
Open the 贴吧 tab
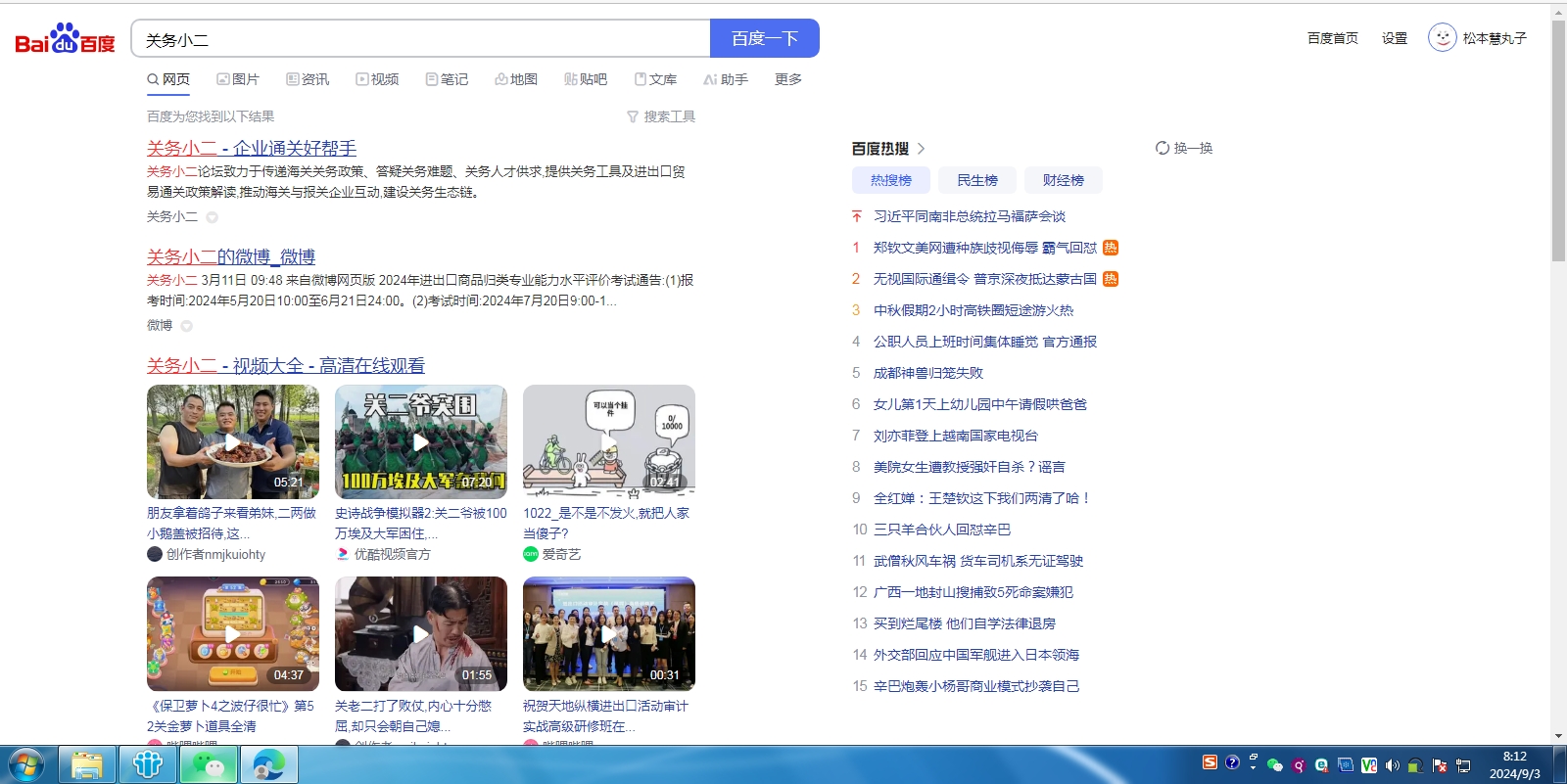tap(586, 79)
